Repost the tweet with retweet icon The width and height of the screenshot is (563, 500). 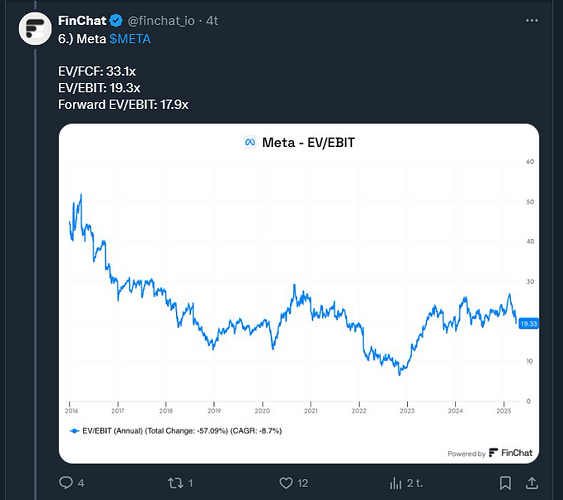tap(176, 483)
